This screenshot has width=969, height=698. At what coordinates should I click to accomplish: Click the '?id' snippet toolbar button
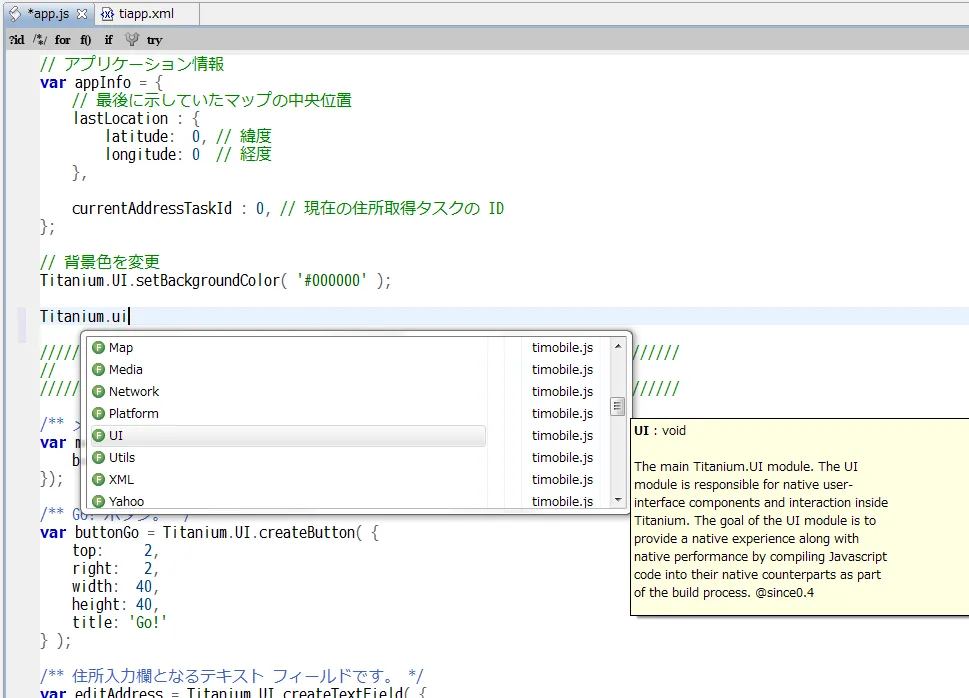16,40
